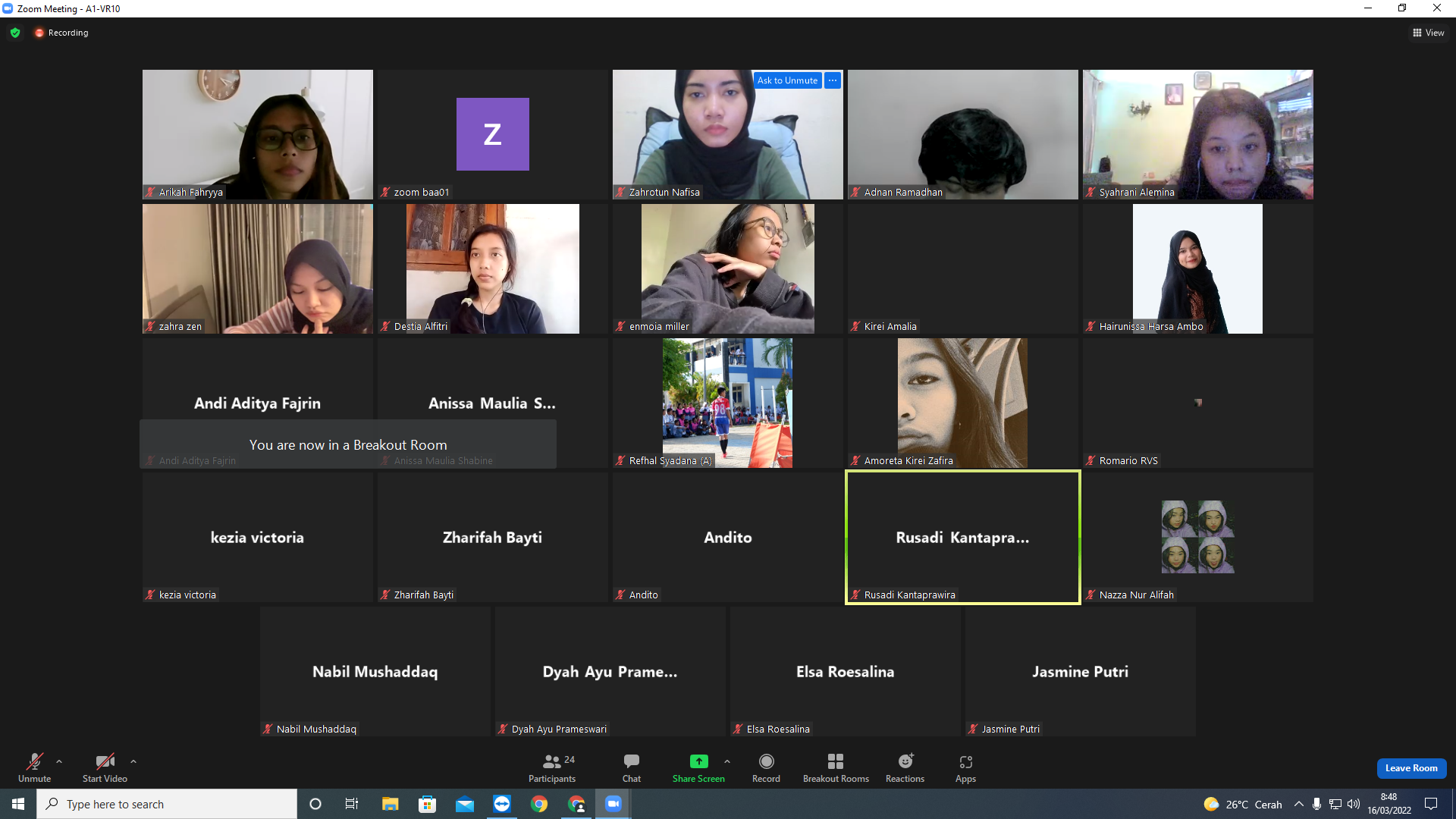Screen dimensions: 1456x819
Task: Open File Explorer from the taskbar
Action: (390, 804)
